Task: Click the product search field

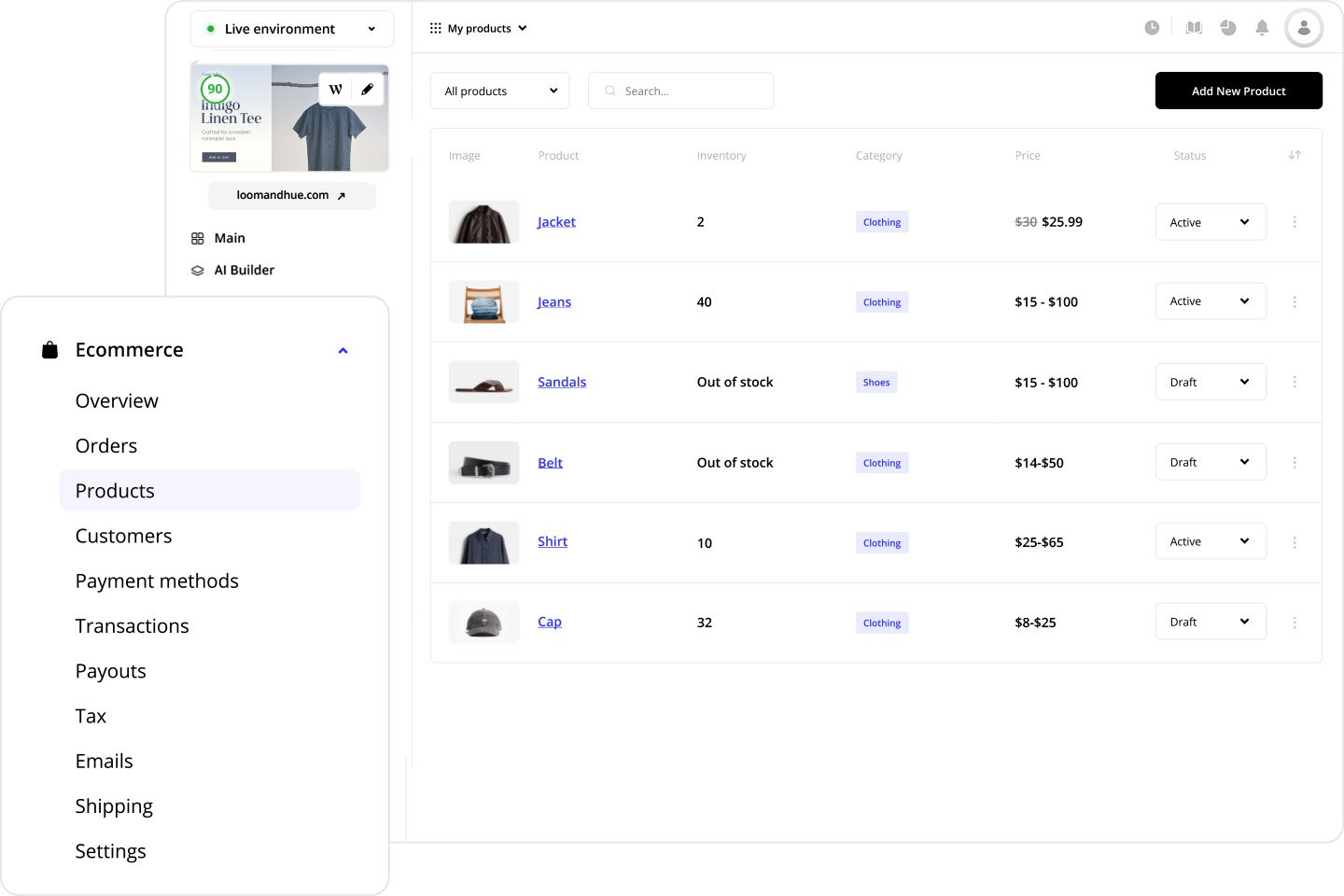Action: (x=680, y=91)
